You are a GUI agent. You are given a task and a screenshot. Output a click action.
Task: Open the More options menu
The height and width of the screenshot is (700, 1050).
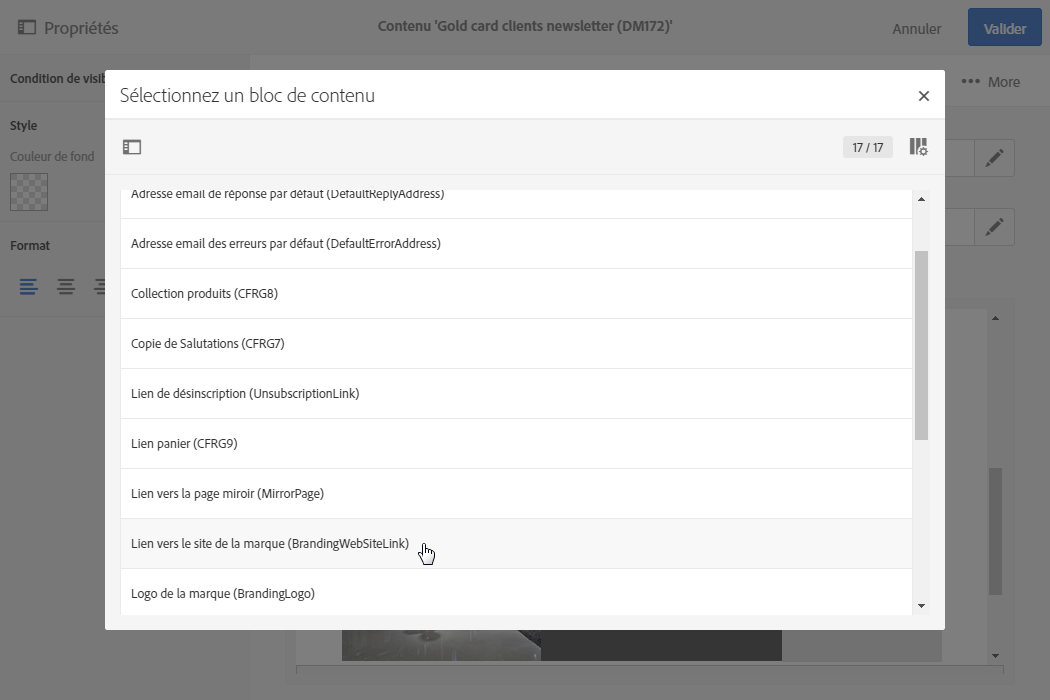coord(990,82)
